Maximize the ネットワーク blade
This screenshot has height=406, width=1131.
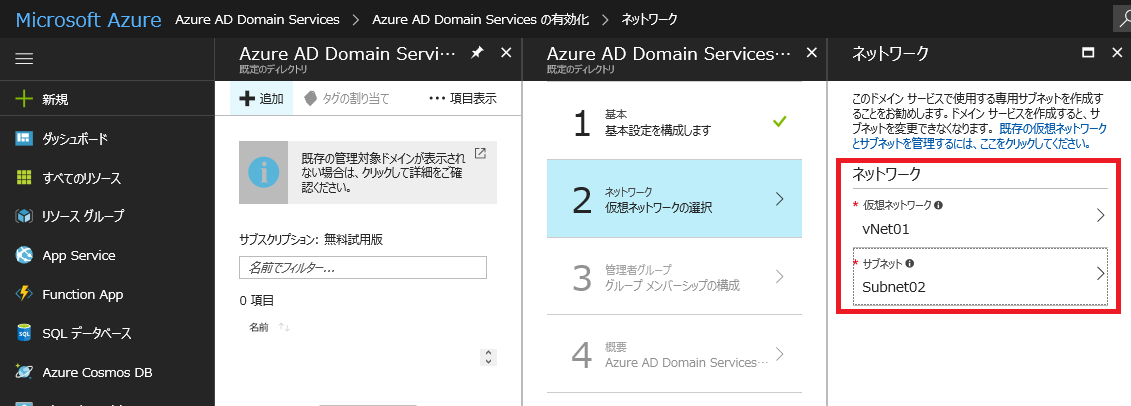point(1088,53)
